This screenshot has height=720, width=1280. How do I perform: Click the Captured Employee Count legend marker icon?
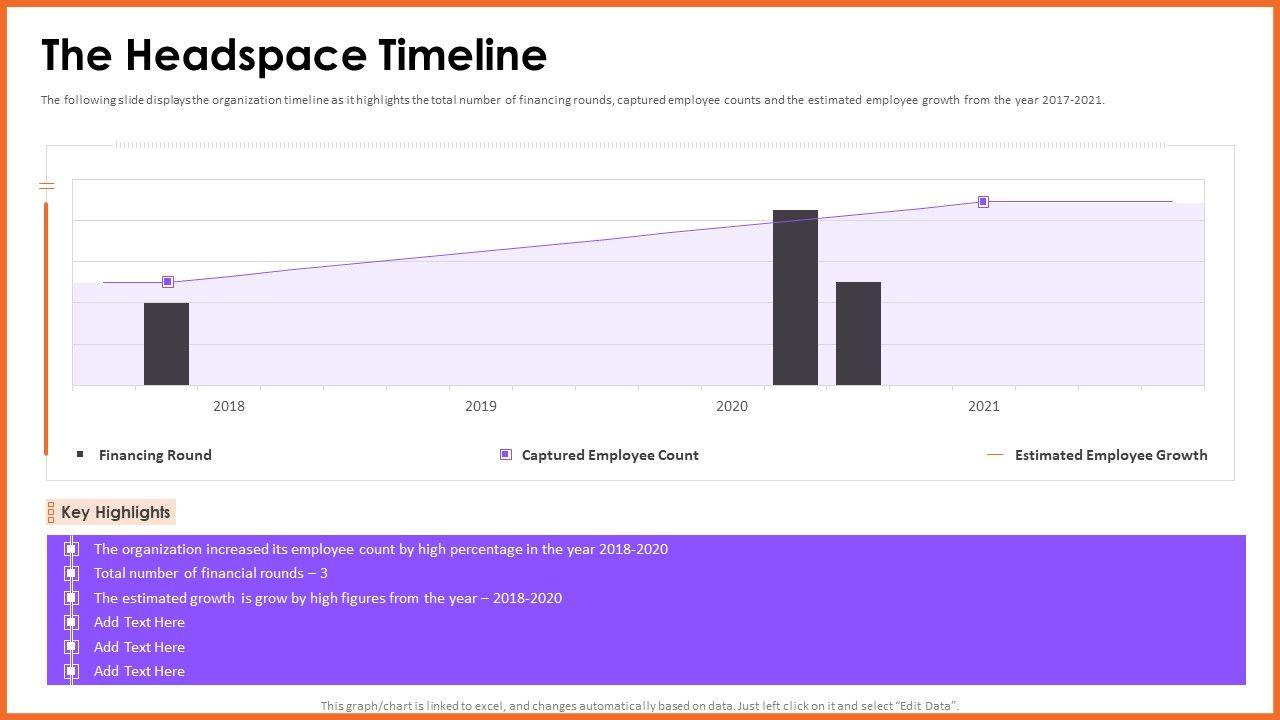click(506, 454)
